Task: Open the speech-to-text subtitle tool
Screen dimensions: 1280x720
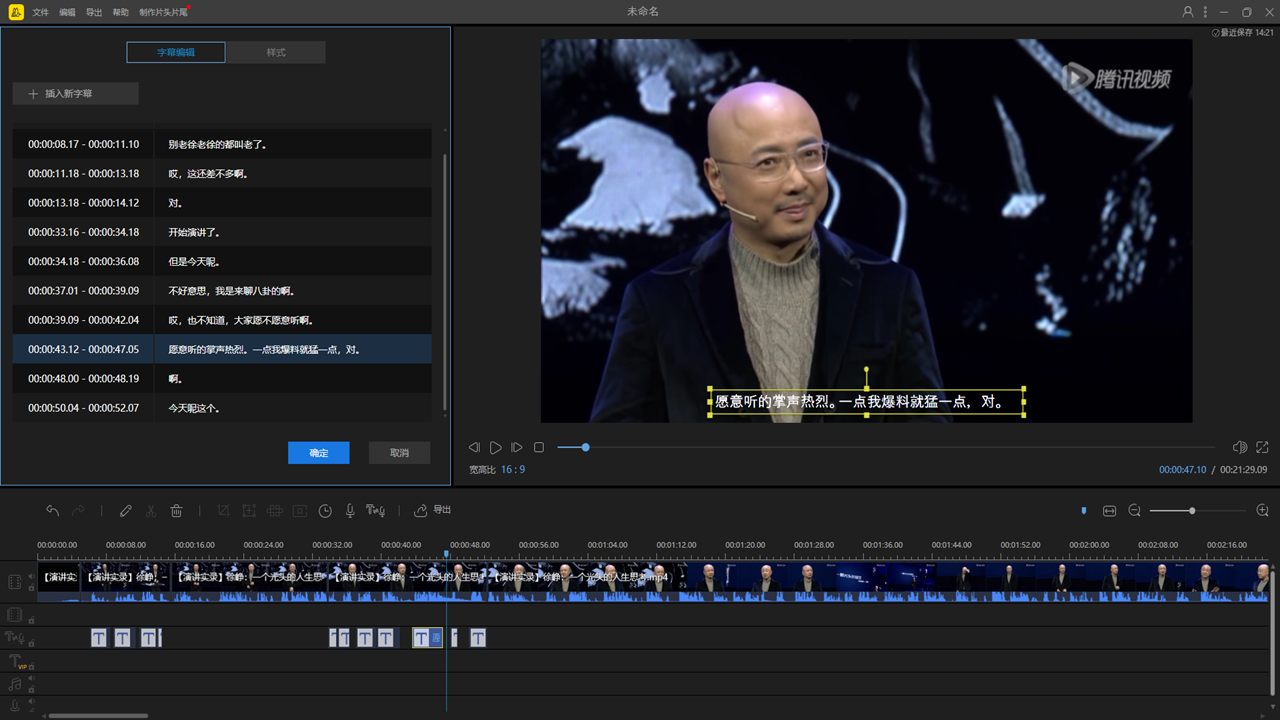Action: [375, 511]
